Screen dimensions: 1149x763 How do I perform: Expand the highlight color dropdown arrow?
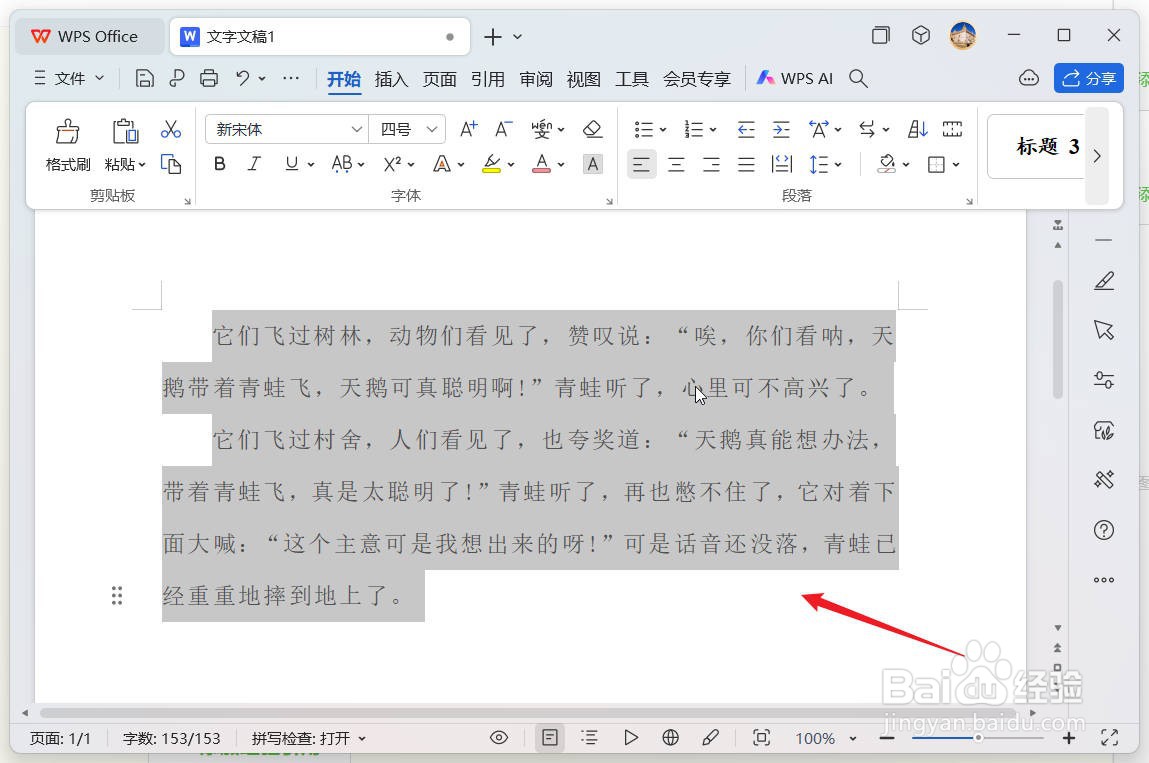click(x=511, y=165)
